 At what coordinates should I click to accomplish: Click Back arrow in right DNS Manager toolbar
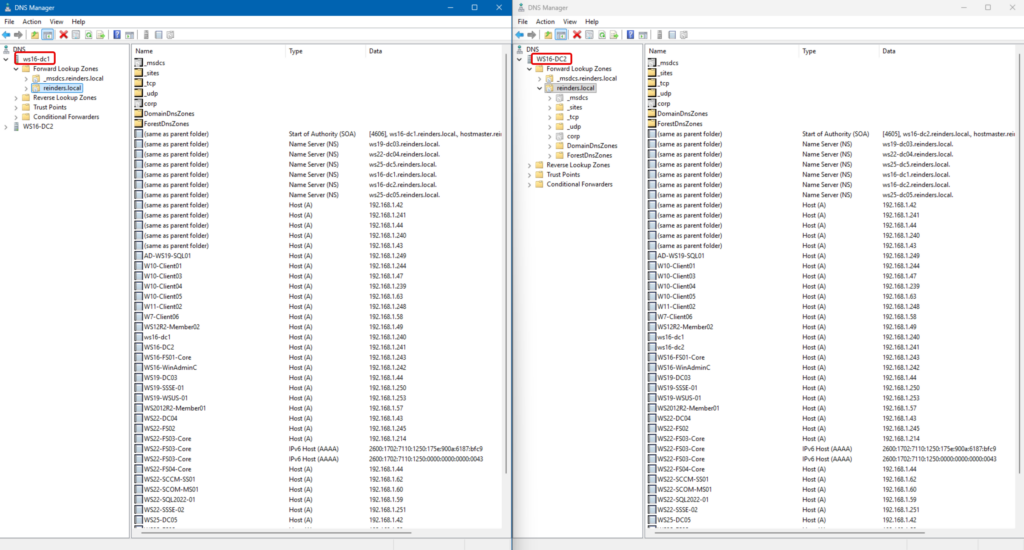point(519,35)
